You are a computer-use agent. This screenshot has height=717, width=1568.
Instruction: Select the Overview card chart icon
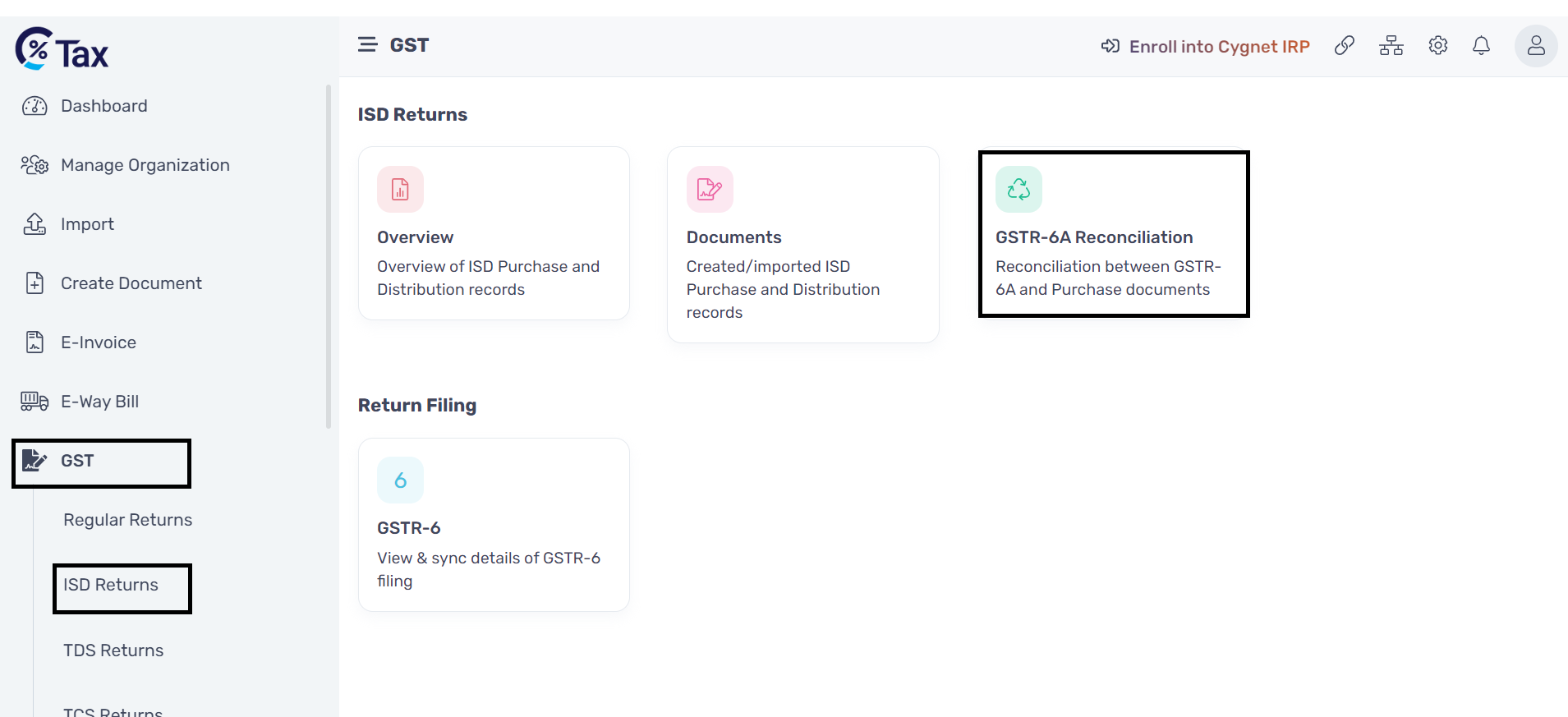pos(400,189)
